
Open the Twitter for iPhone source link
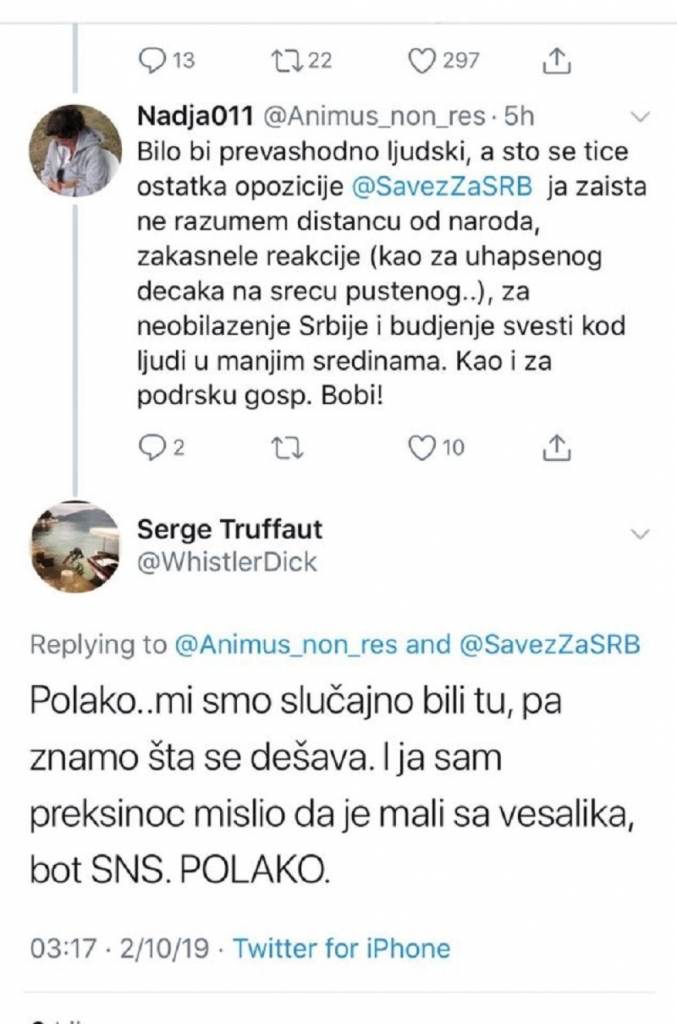(x=342, y=947)
